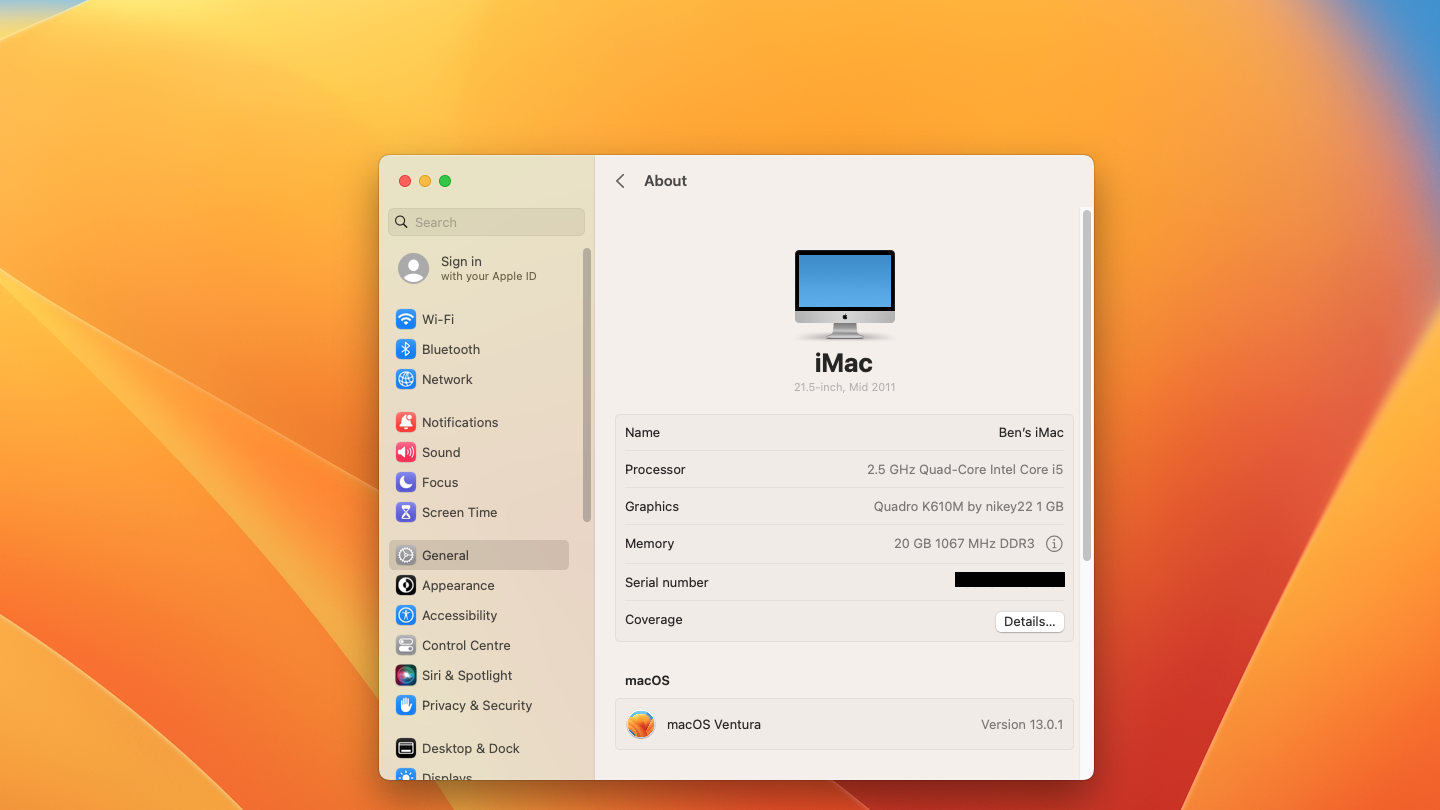Image resolution: width=1440 pixels, height=810 pixels.
Task: Click the macOS Ventura label
Action: pos(714,724)
